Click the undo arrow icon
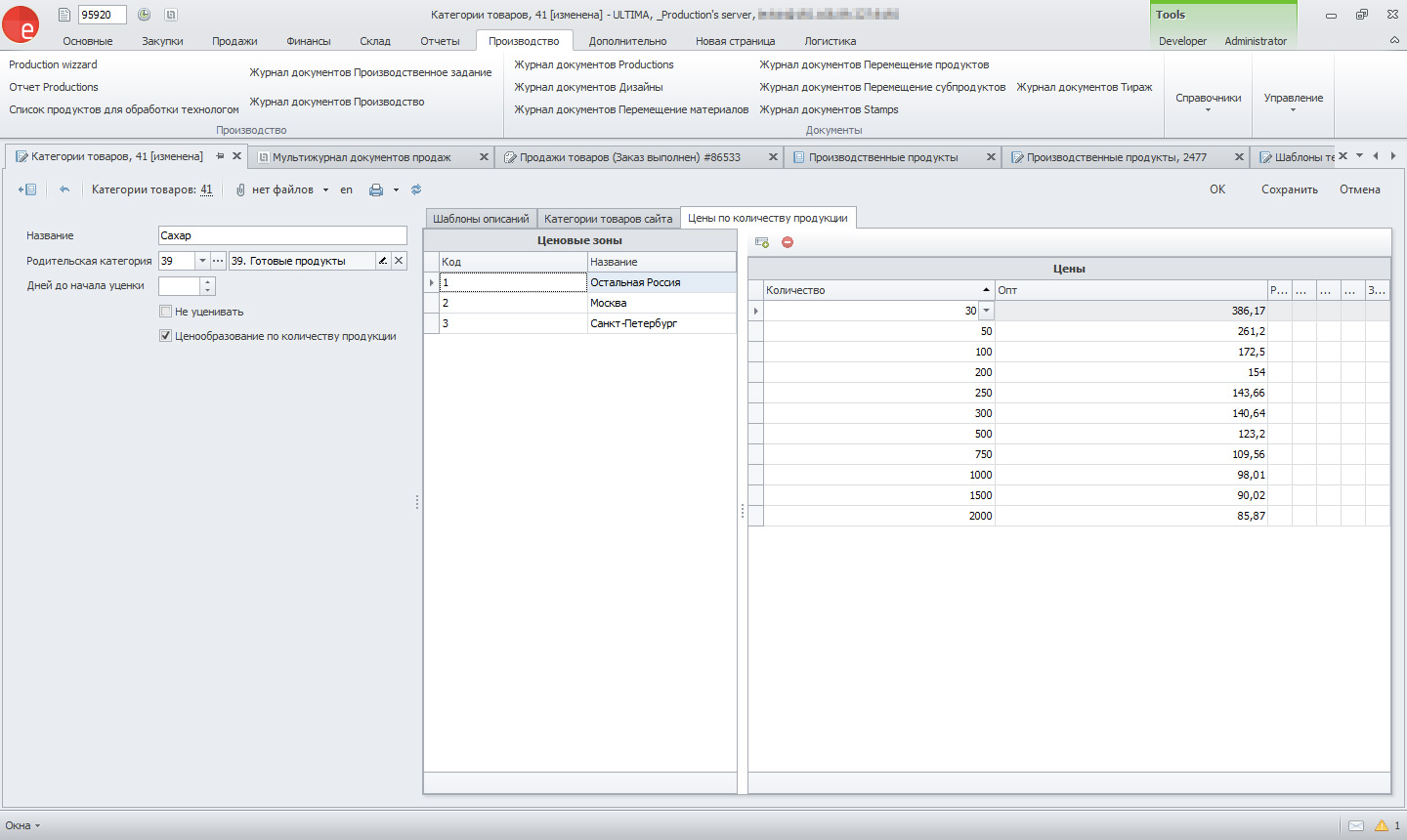 pos(64,189)
